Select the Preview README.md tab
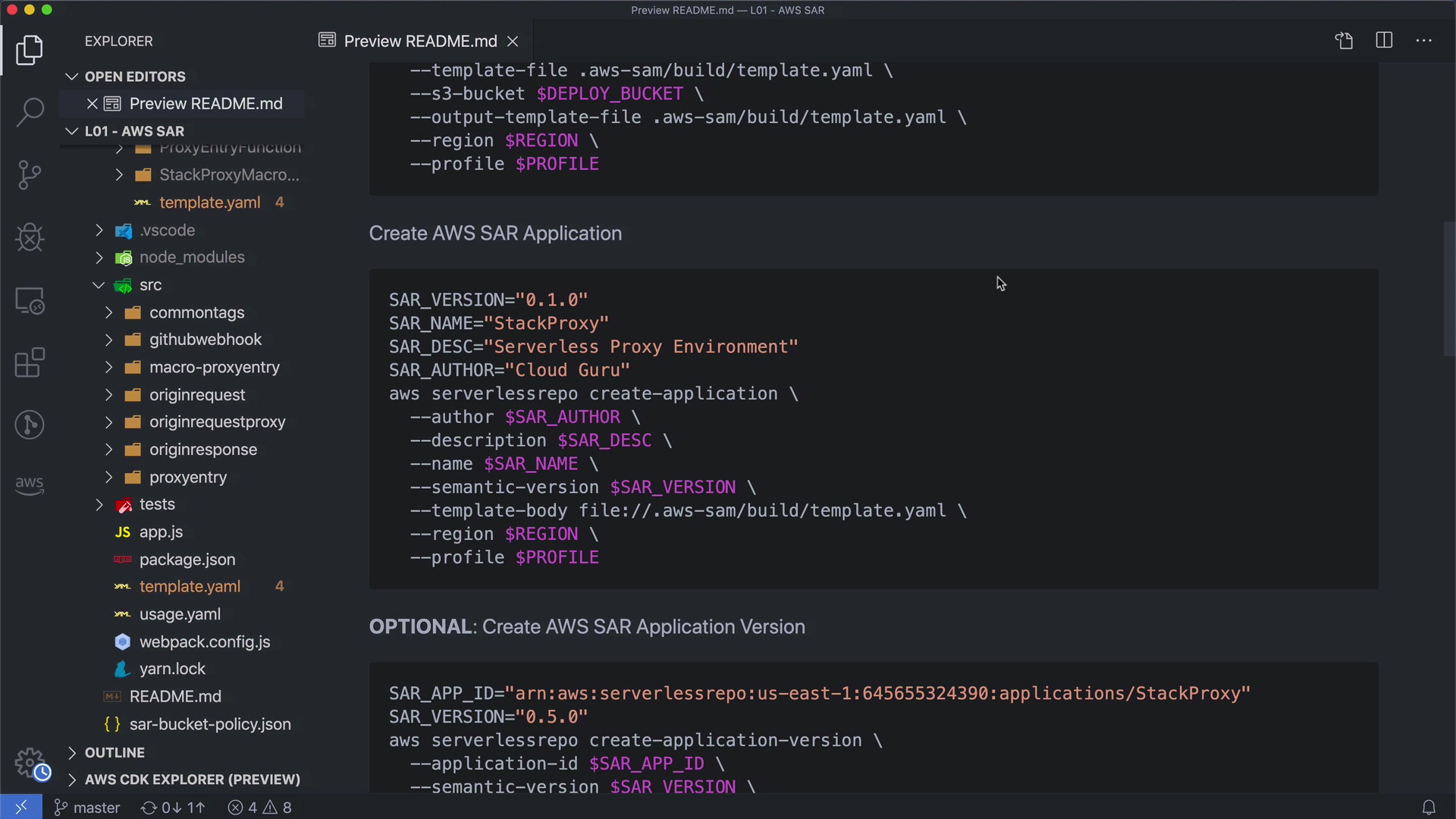This screenshot has height=819, width=1456. coord(419,41)
